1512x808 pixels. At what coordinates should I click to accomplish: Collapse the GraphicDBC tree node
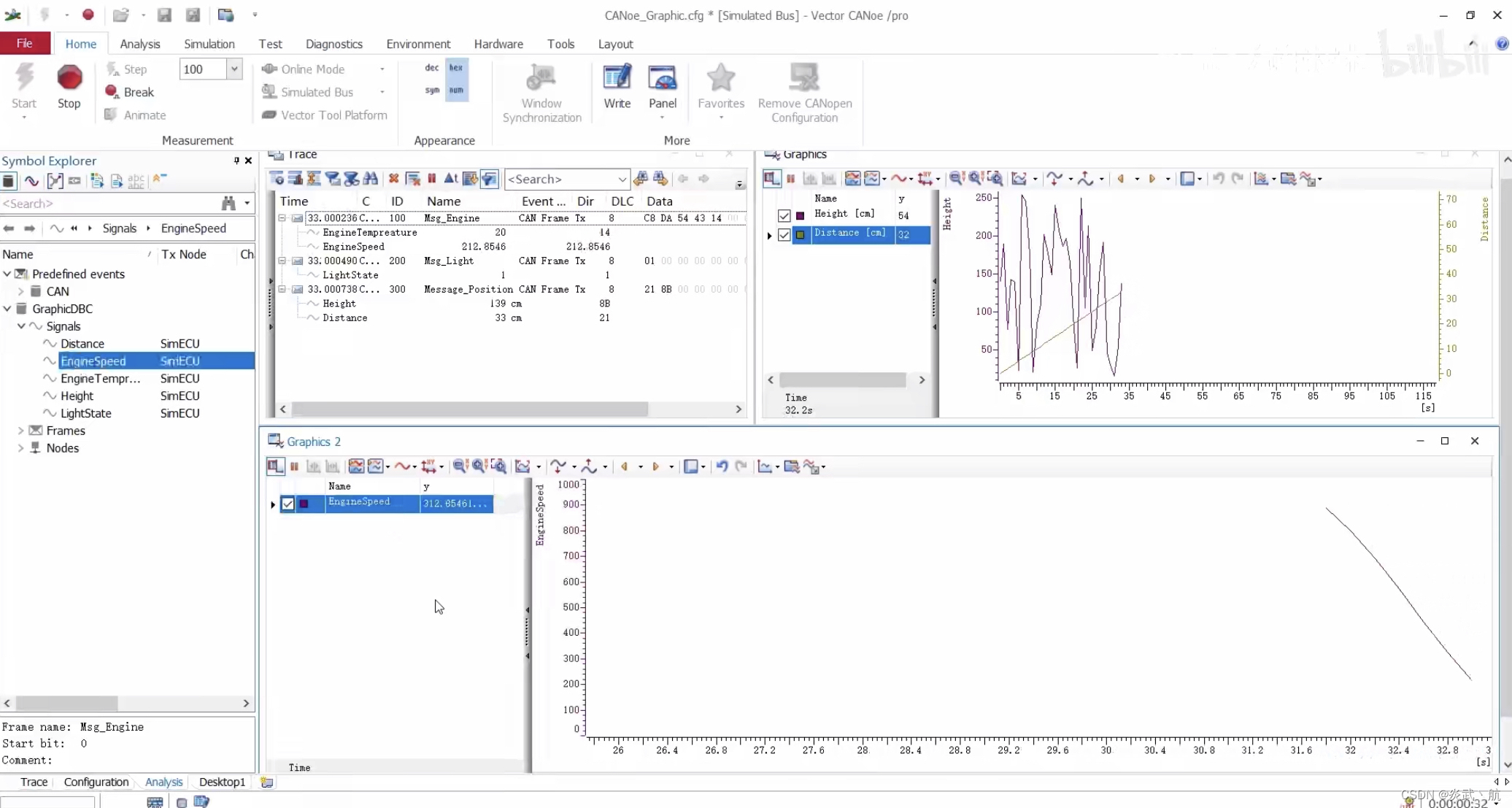[x=7, y=309]
